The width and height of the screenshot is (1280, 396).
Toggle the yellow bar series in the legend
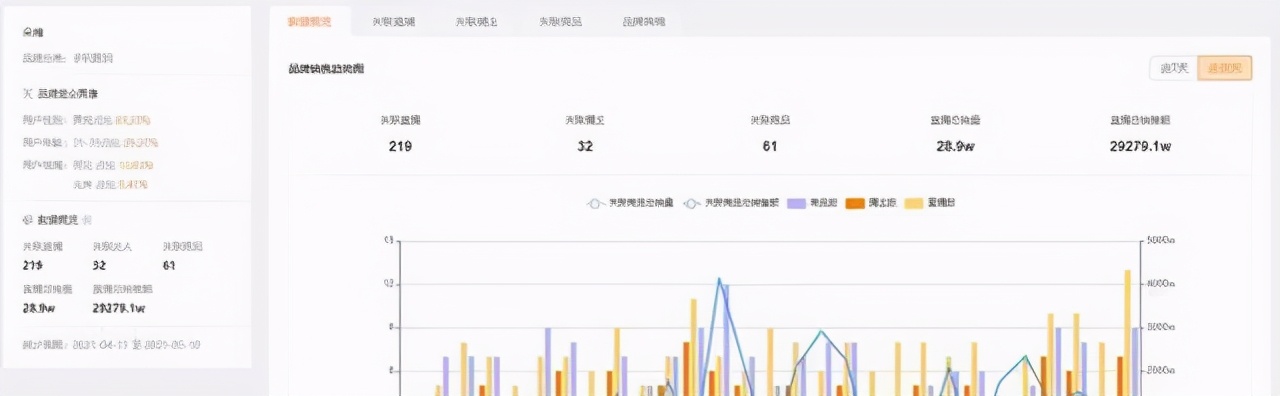tap(929, 203)
